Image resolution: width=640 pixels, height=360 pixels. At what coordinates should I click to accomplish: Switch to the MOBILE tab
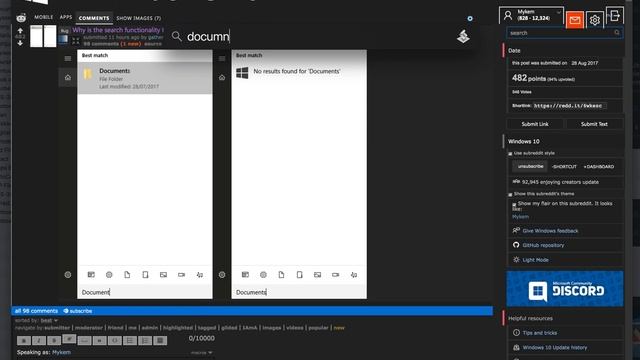tap(44, 17)
